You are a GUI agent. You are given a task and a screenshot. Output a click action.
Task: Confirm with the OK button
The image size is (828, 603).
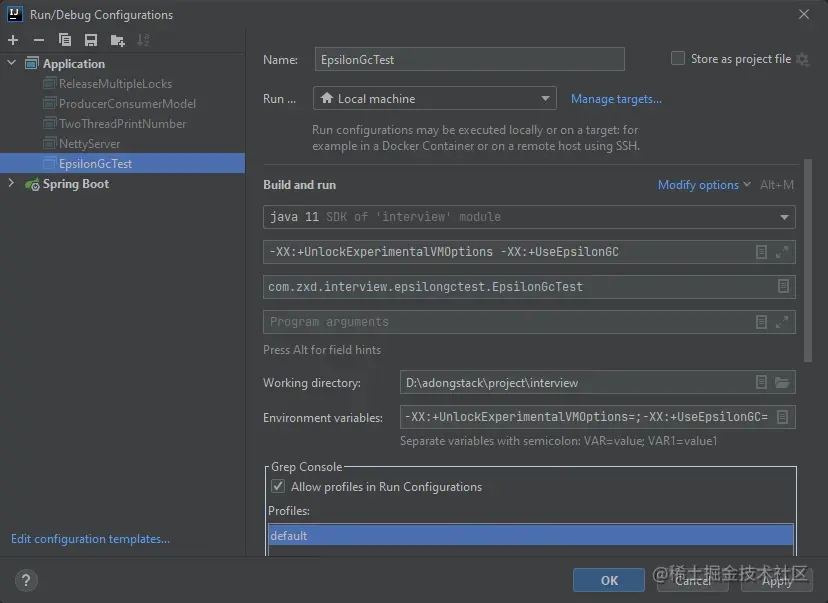[x=608, y=580]
